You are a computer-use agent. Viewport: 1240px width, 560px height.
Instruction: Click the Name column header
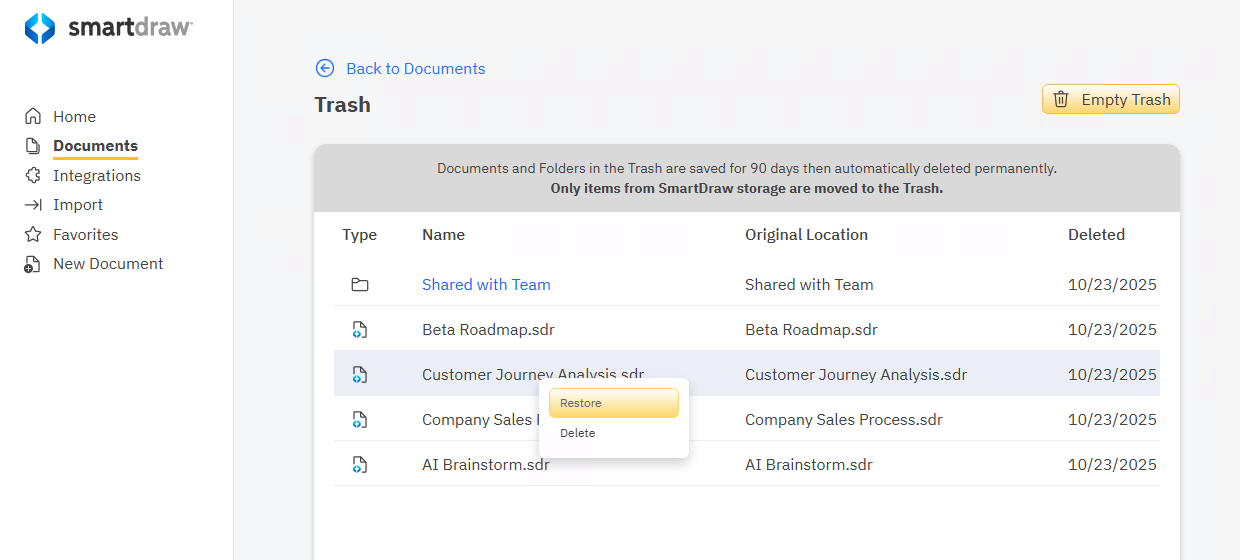pos(443,235)
